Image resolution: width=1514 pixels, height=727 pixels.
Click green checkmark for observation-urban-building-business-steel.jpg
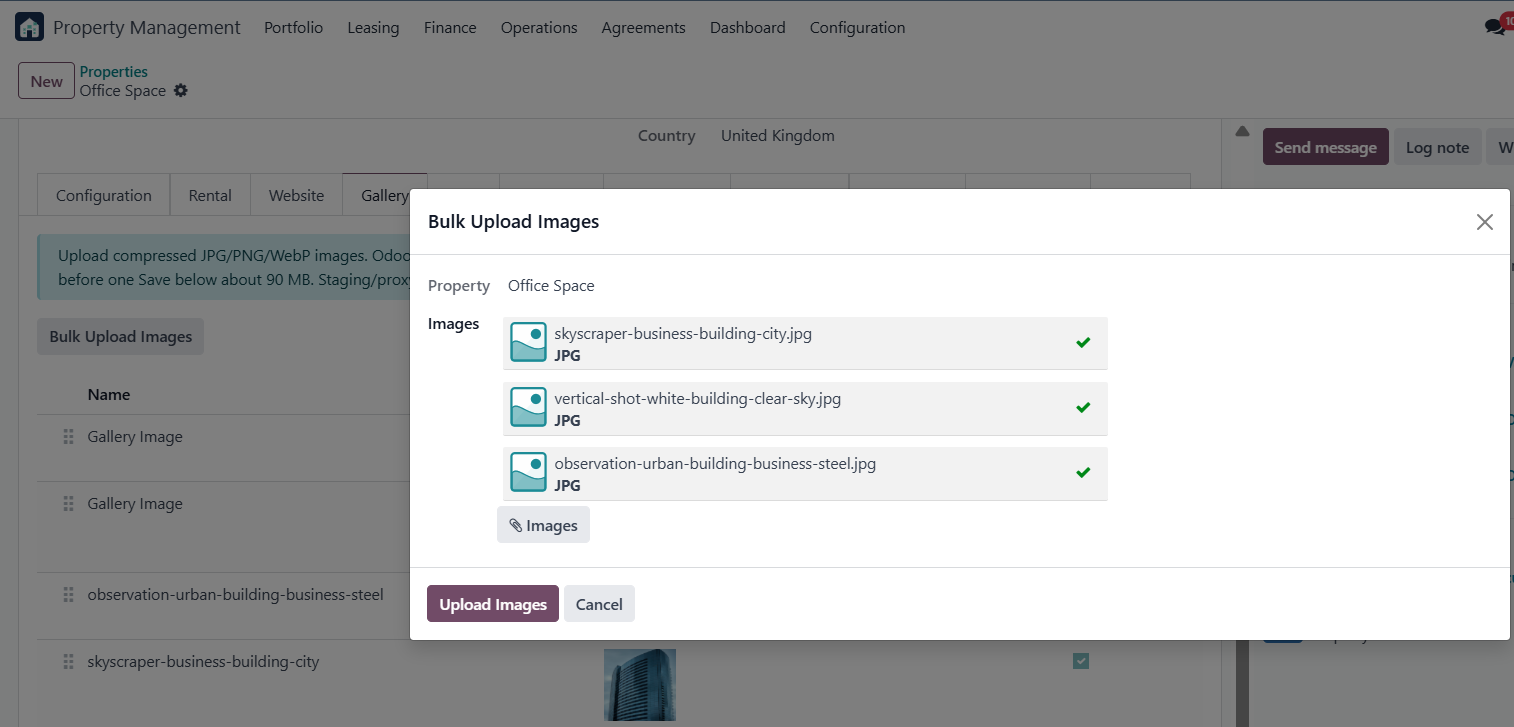pos(1083,473)
